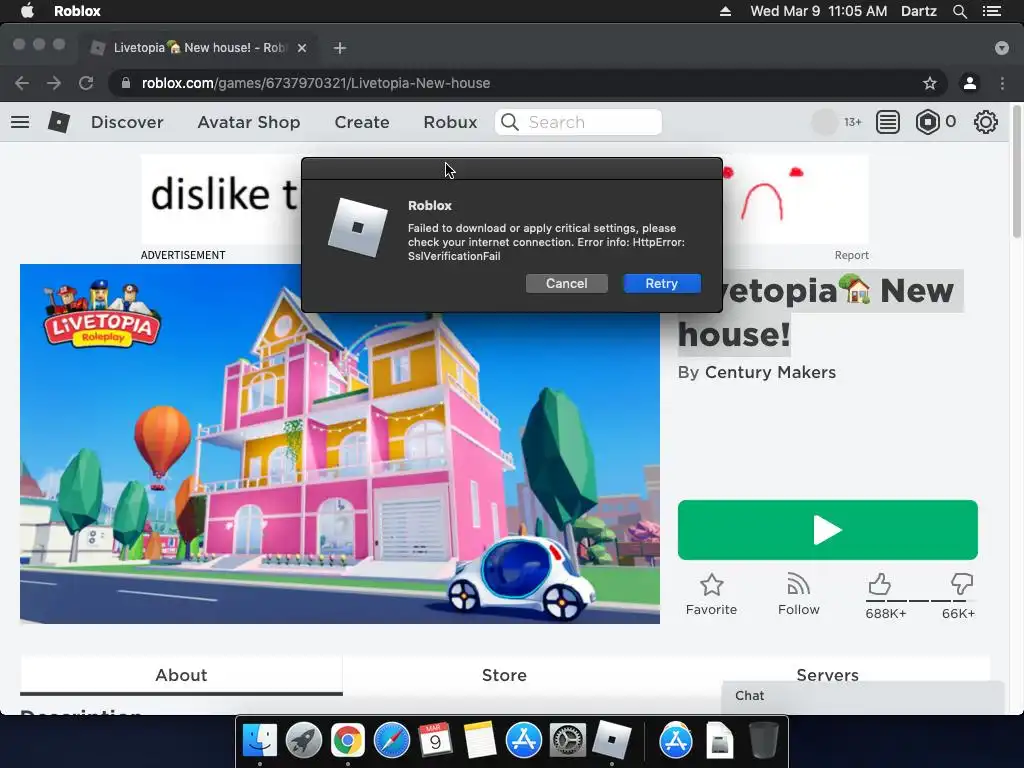Click the Roblox logo home icon
The width and height of the screenshot is (1024, 768).
coord(59,122)
